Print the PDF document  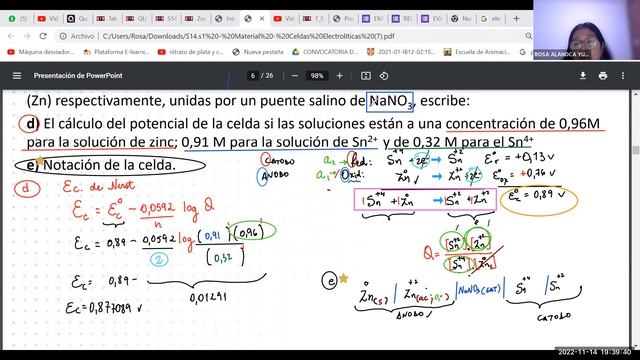(x=603, y=76)
